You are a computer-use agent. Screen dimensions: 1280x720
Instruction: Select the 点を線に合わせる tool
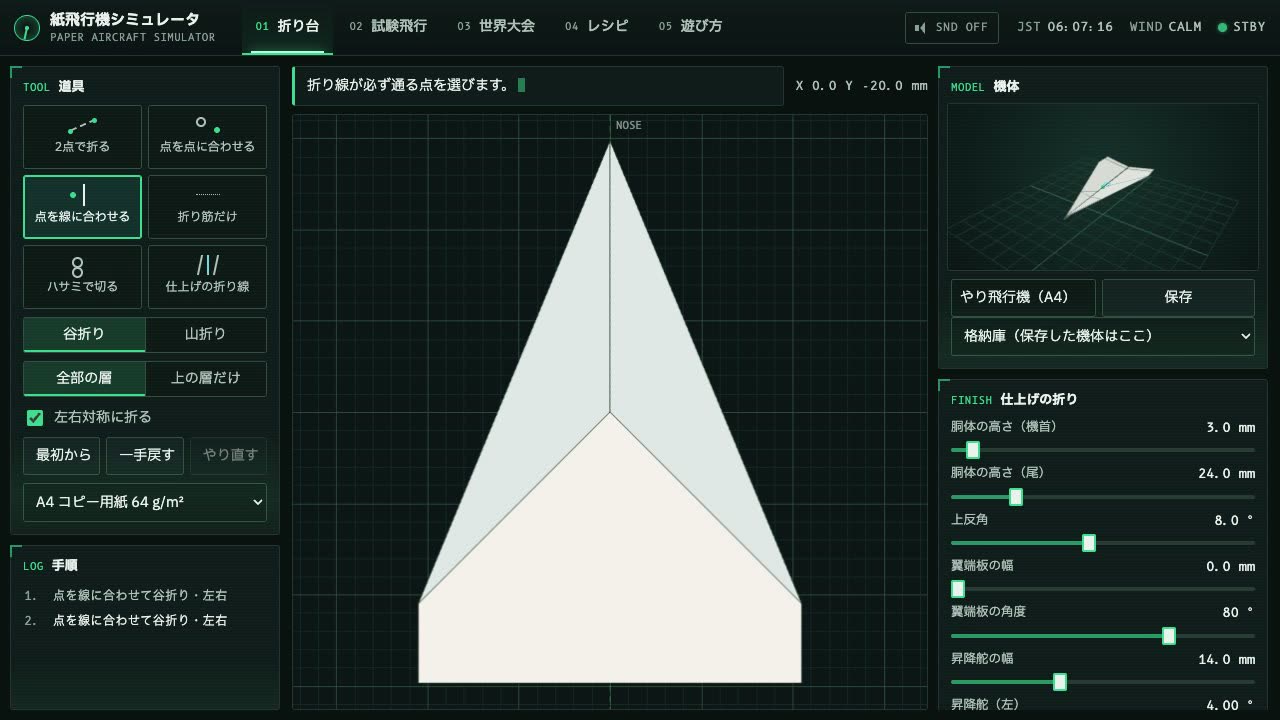pos(82,207)
